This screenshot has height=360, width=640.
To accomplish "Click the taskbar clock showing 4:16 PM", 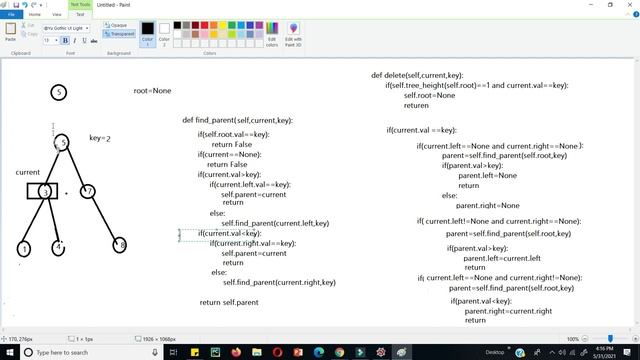I will pyautogui.click(x=604, y=352).
